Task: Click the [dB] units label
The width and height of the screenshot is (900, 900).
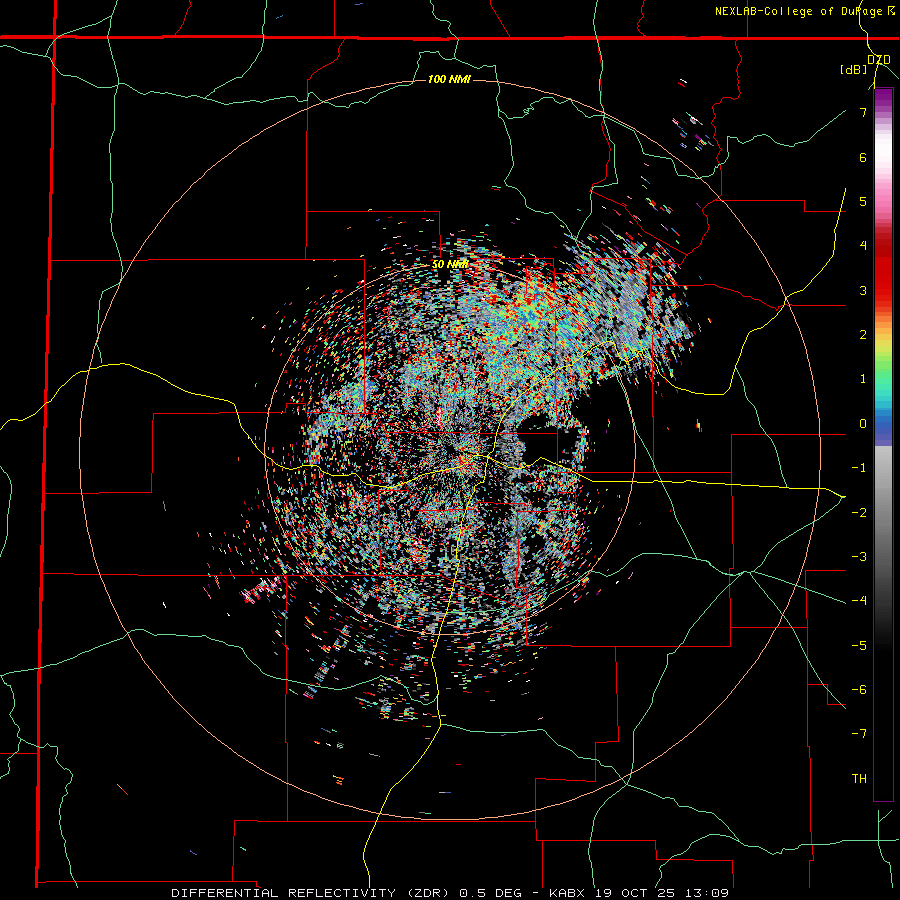Action: (853, 70)
